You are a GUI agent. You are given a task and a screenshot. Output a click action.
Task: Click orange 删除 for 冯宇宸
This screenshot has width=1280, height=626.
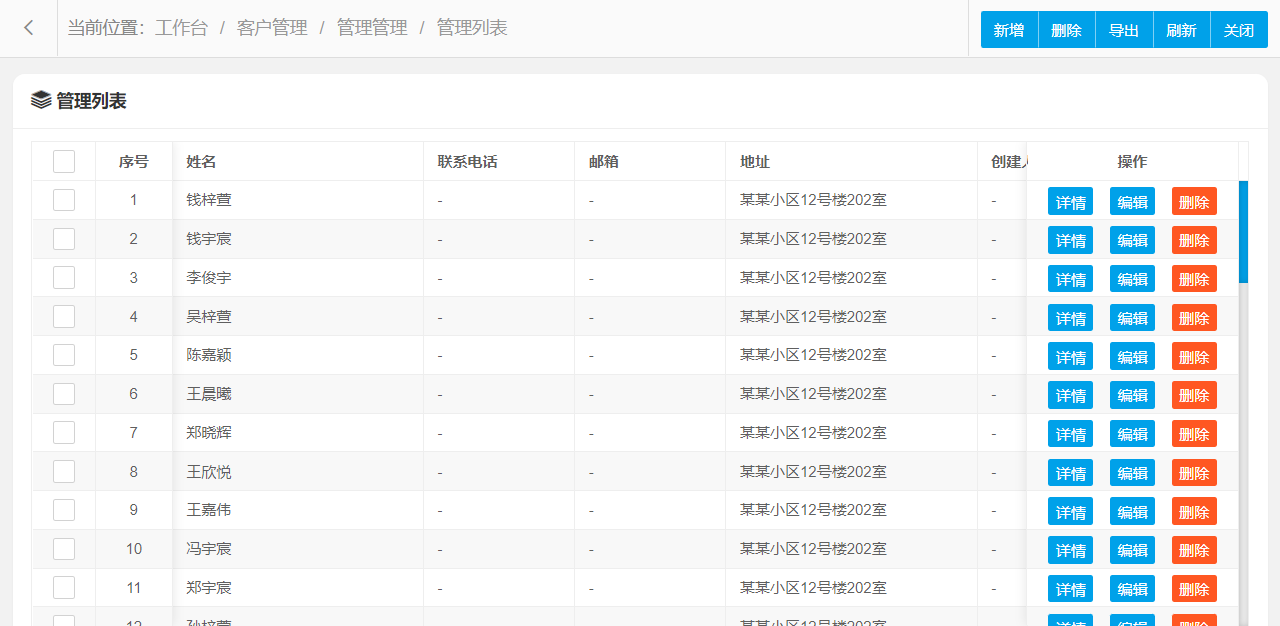click(x=1194, y=550)
